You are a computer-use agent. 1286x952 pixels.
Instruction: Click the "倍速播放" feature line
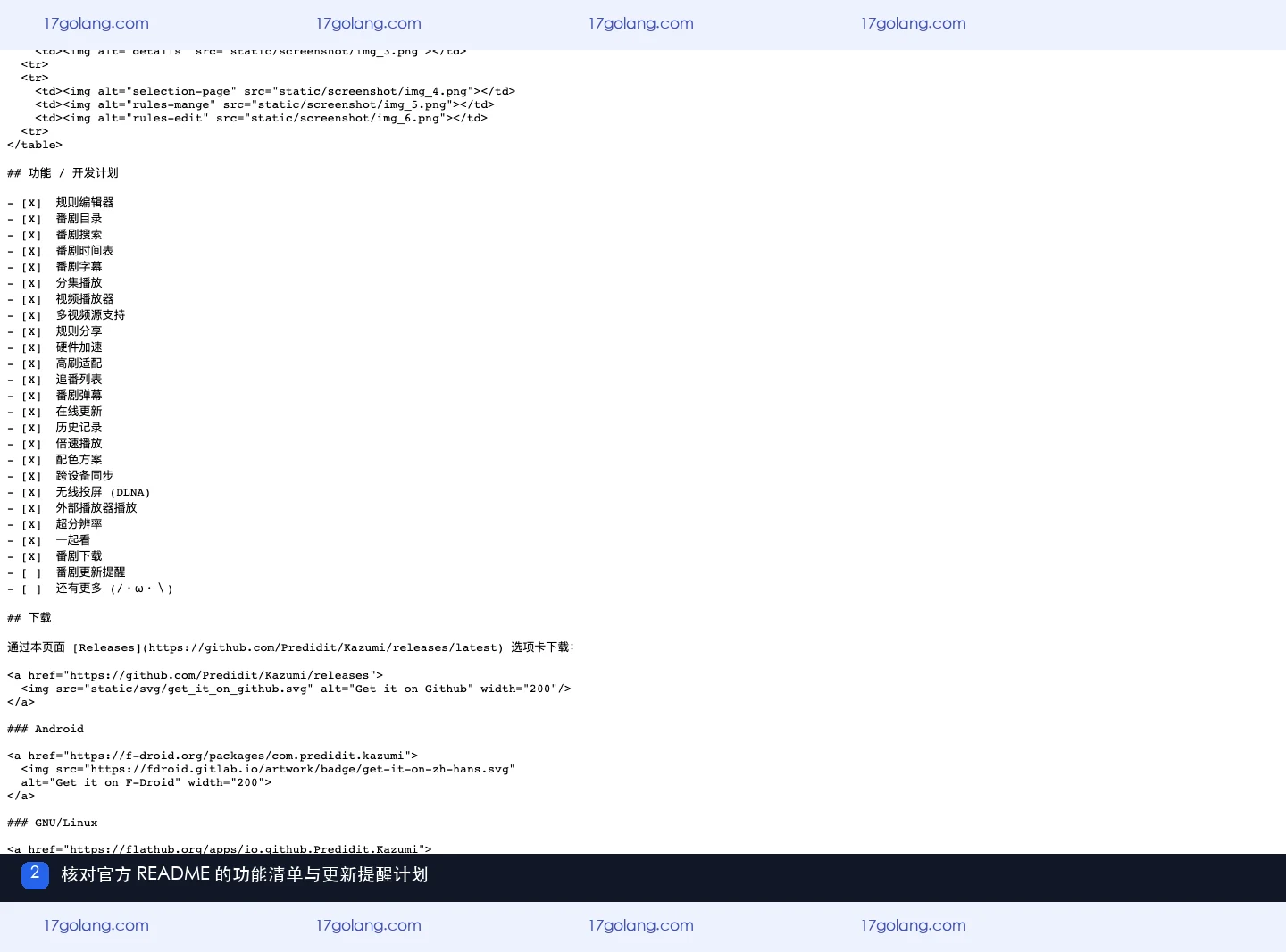(x=54, y=444)
